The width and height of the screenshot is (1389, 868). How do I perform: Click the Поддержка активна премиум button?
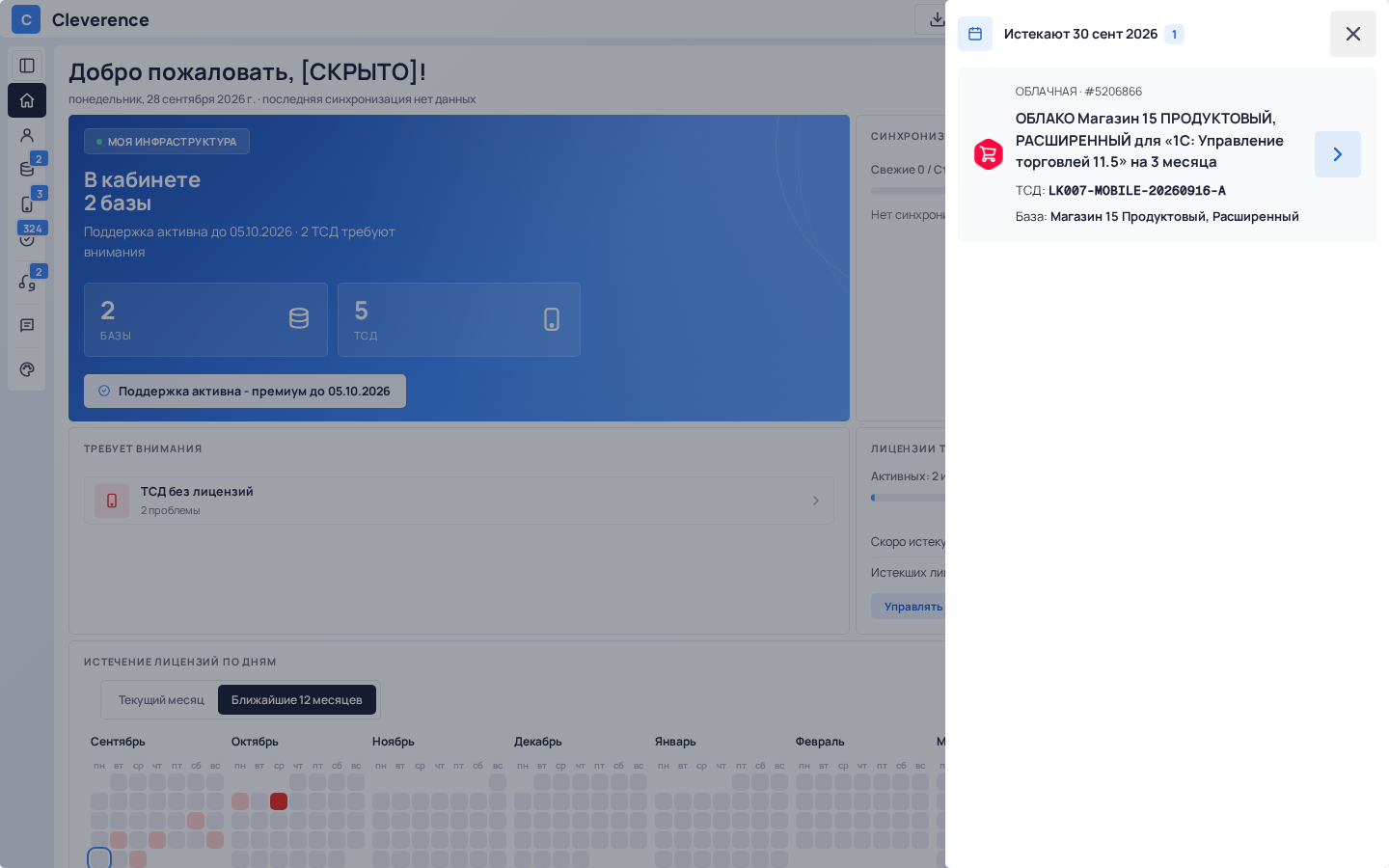coord(245,392)
